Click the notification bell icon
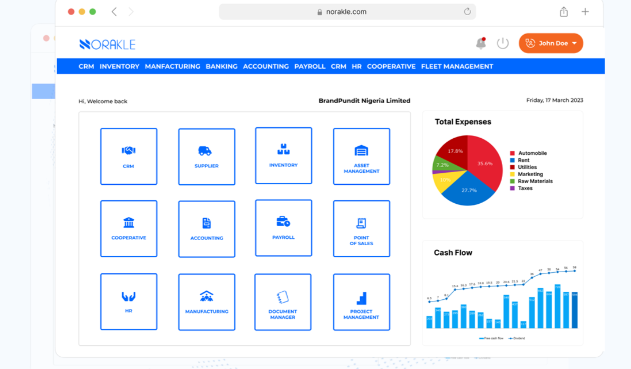 (x=481, y=43)
